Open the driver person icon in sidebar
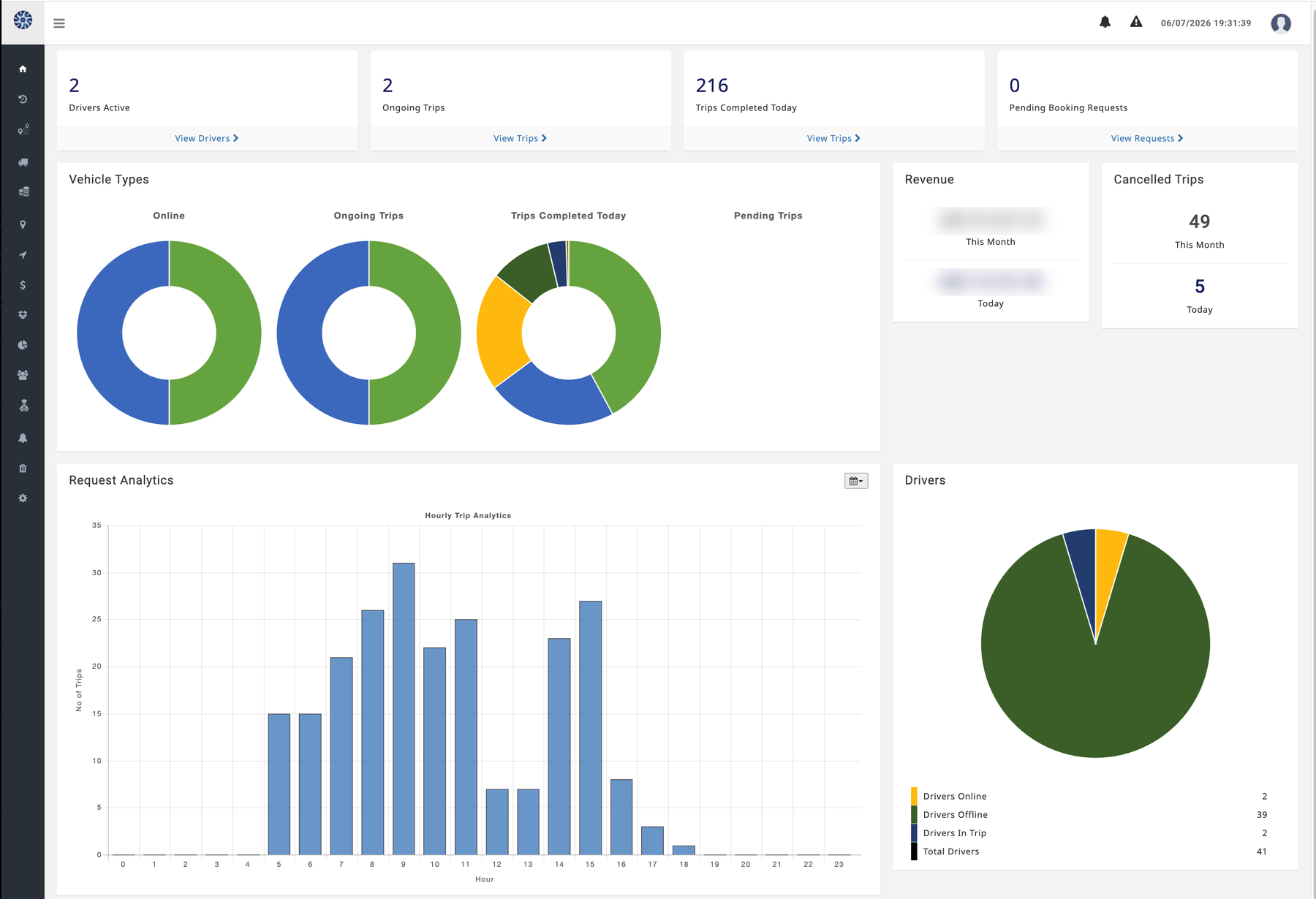The height and width of the screenshot is (899, 1316). [23, 406]
